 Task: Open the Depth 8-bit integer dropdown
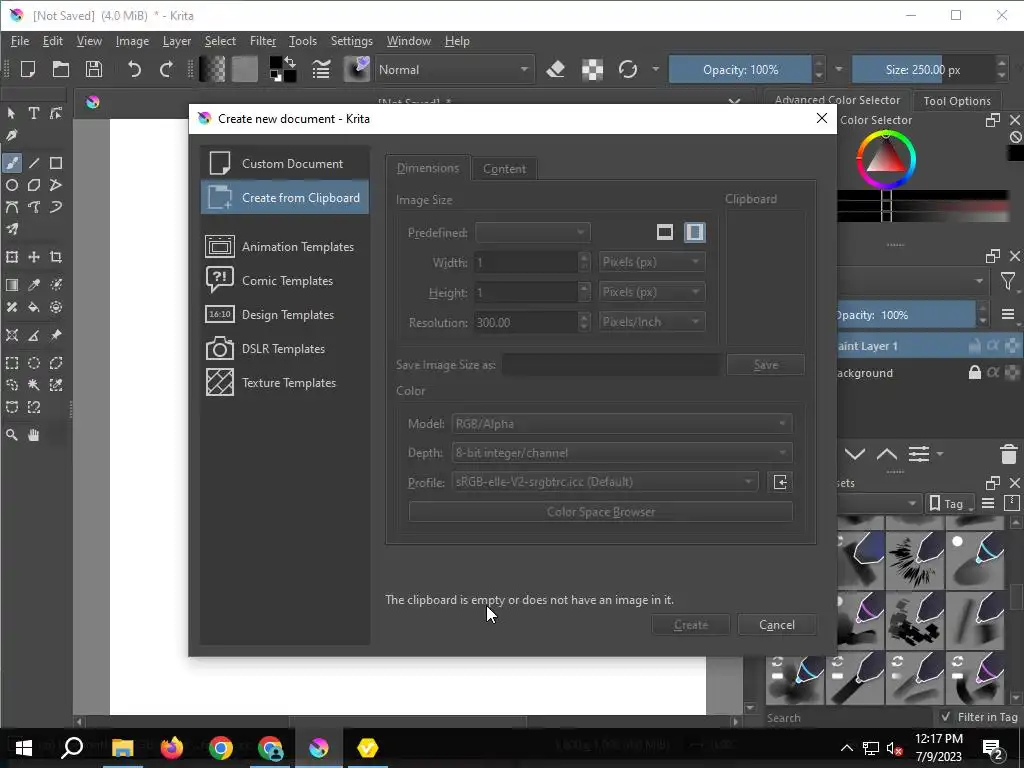point(622,453)
